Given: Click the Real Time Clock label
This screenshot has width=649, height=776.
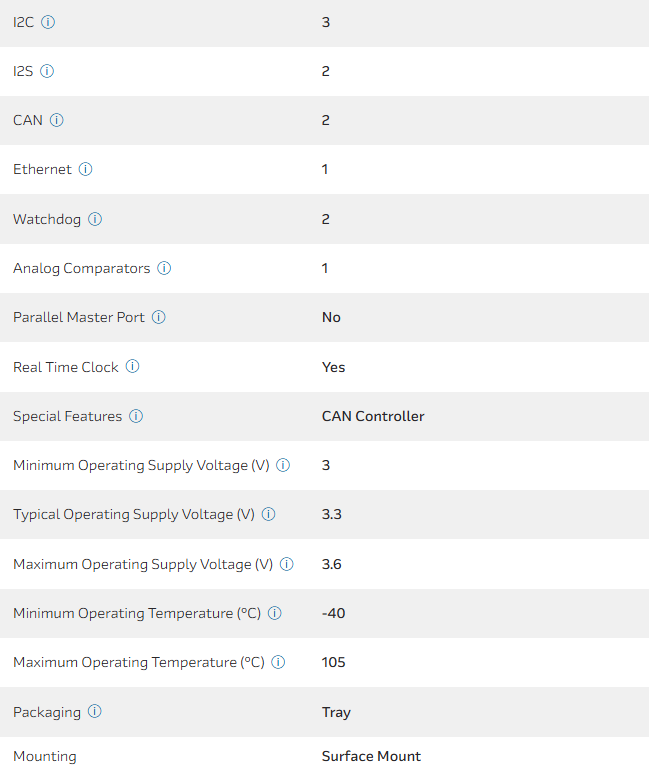Looking at the screenshot, I should click(65, 367).
